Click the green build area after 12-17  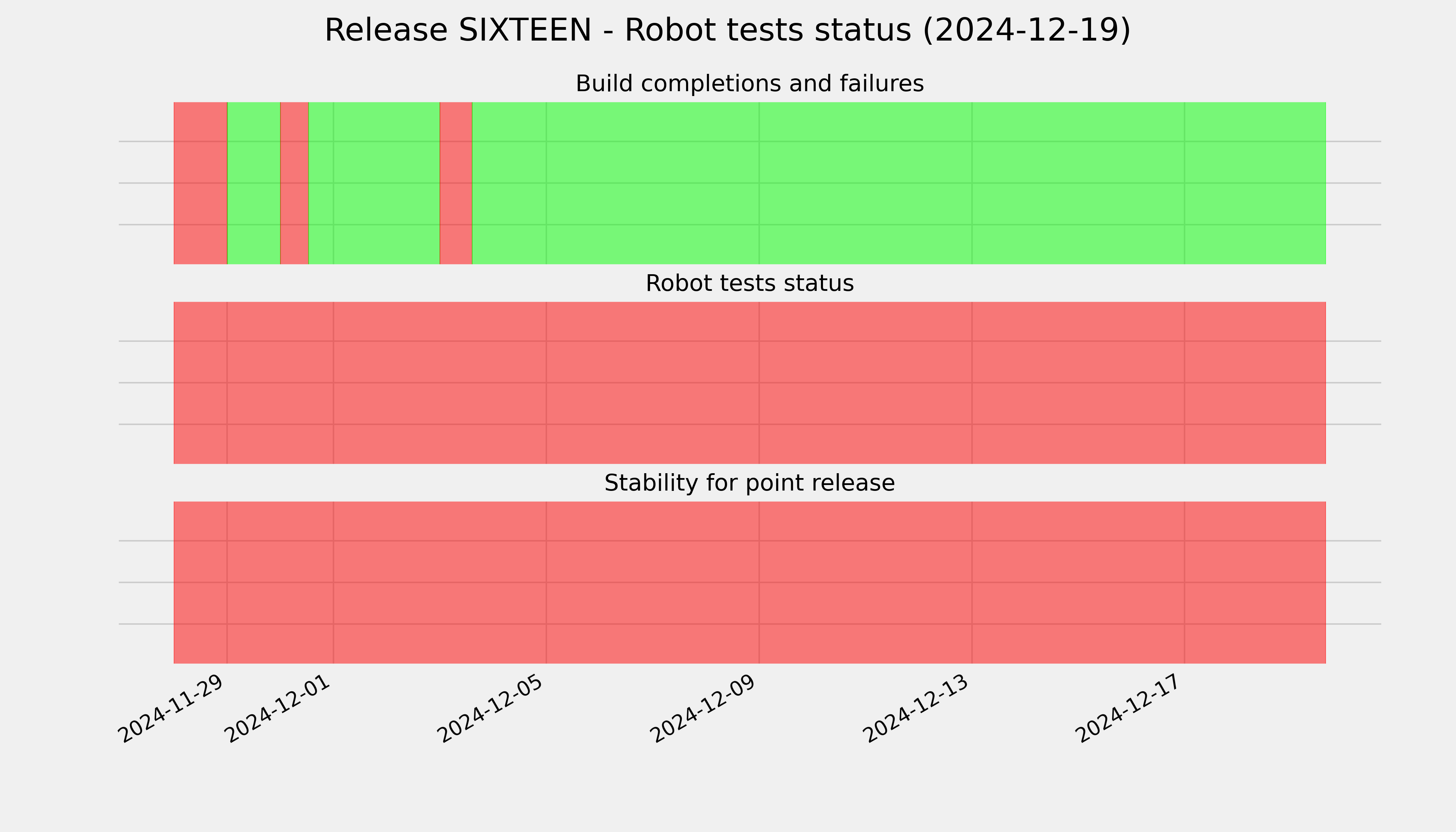tap(1255, 183)
